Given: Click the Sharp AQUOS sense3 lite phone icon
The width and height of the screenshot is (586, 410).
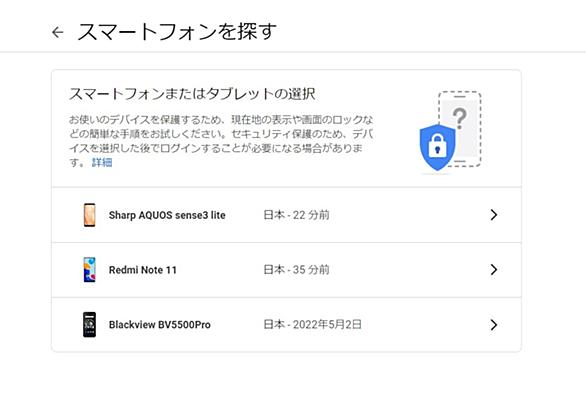Looking at the screenshot, I should (x=89, y=215).
